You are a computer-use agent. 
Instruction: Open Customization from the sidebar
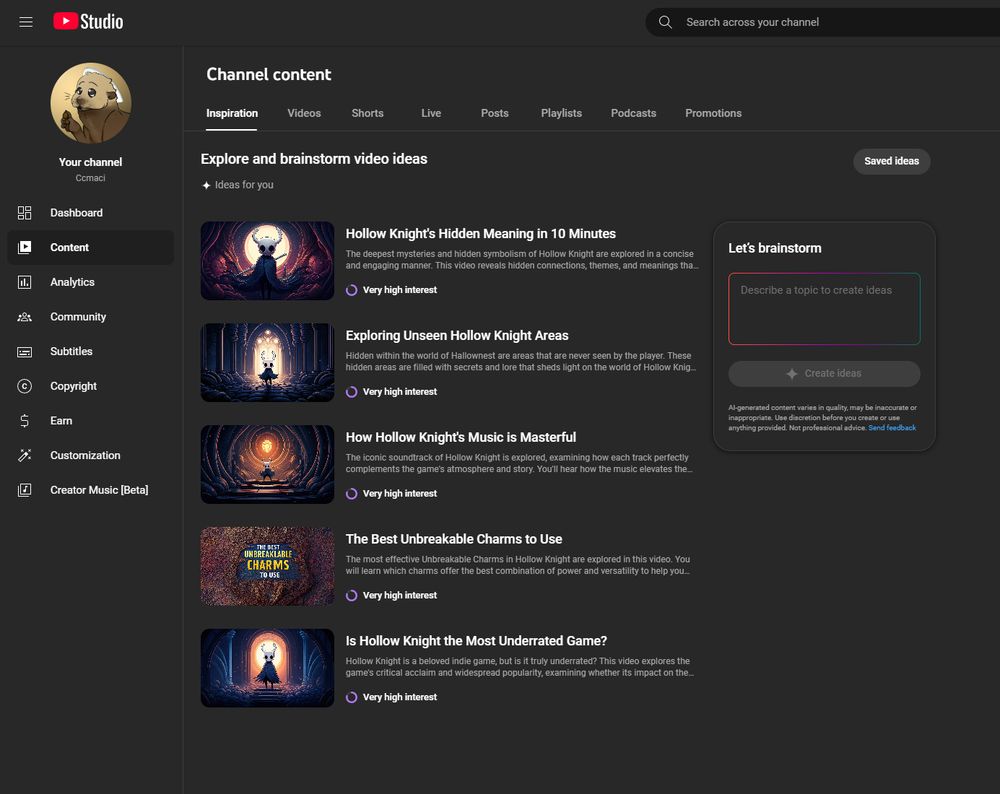91,455
